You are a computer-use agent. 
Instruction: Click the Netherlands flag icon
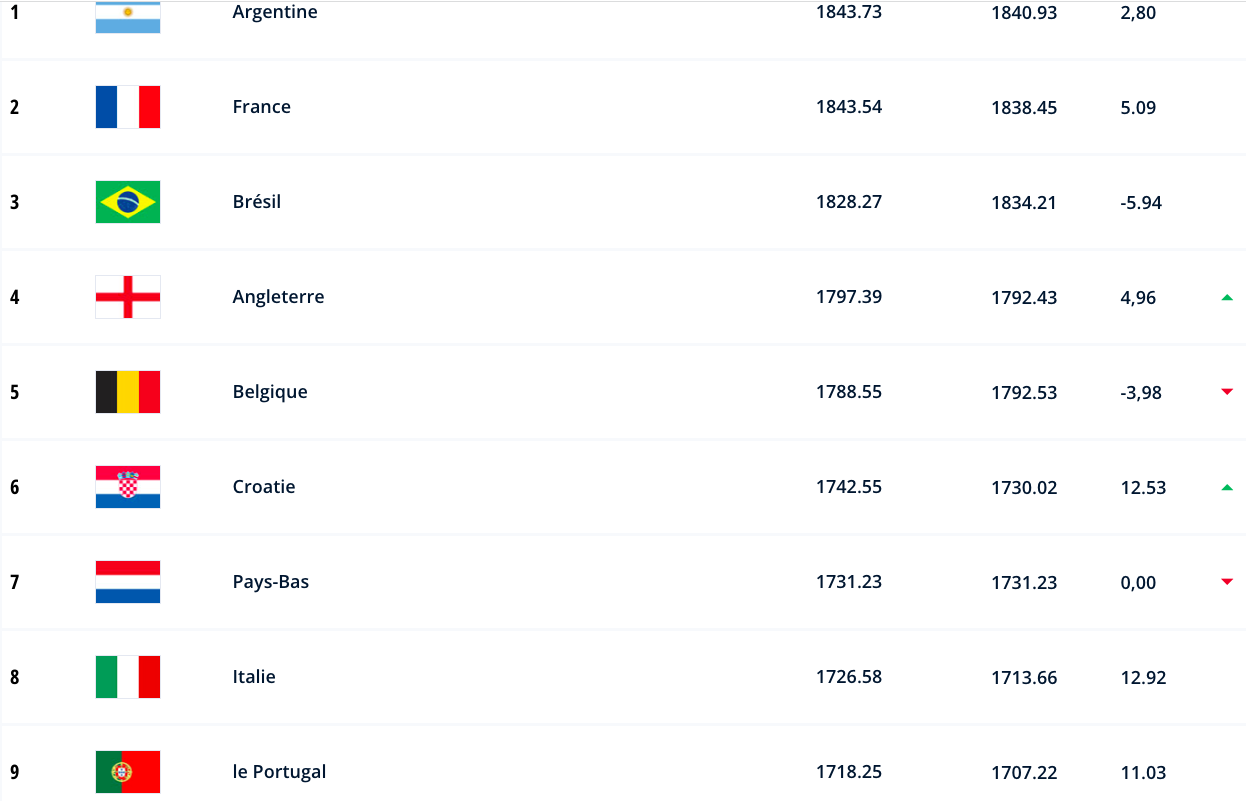pyautogui.click(x=128, y=582)
